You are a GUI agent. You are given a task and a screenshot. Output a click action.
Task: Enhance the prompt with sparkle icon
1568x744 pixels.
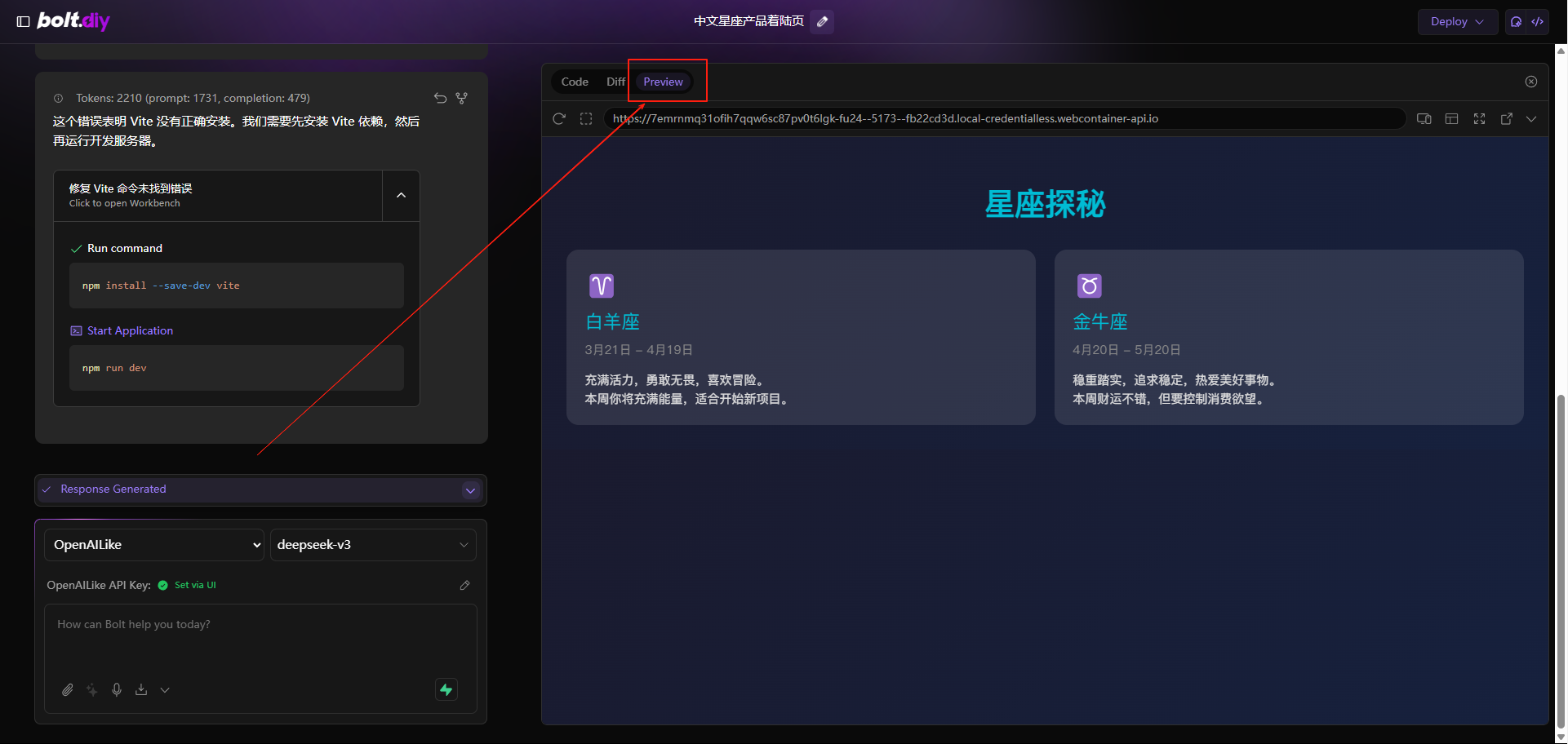point(92,690)
